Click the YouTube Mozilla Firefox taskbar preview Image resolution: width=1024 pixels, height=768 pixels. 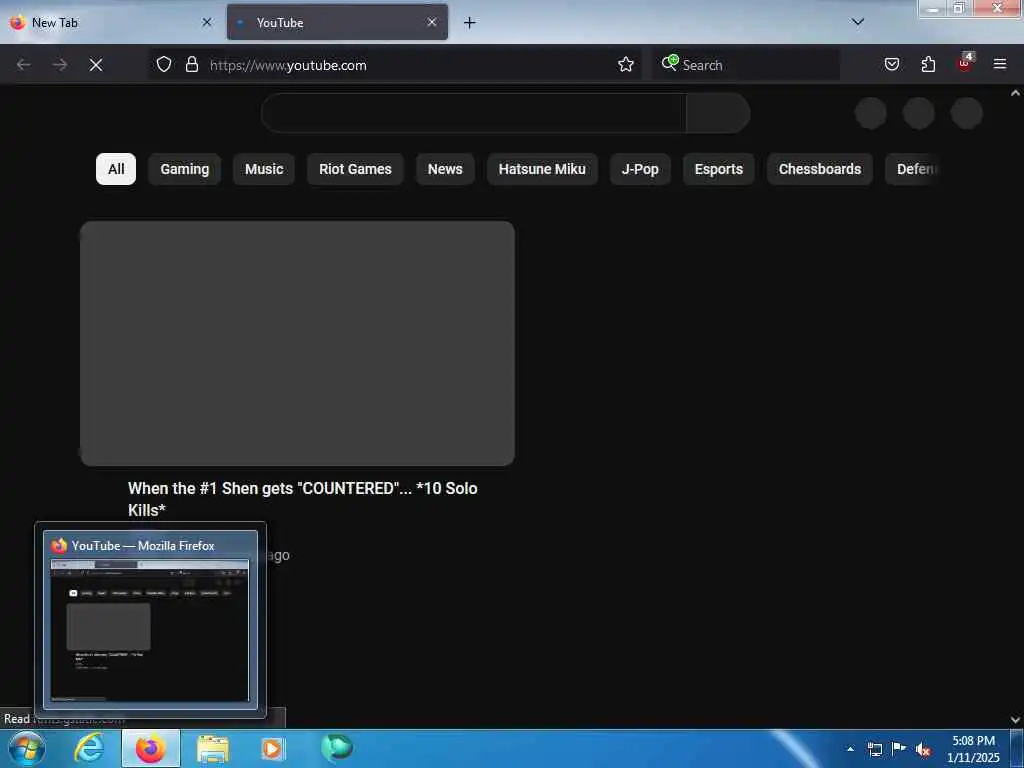click(x=150, y=619)
